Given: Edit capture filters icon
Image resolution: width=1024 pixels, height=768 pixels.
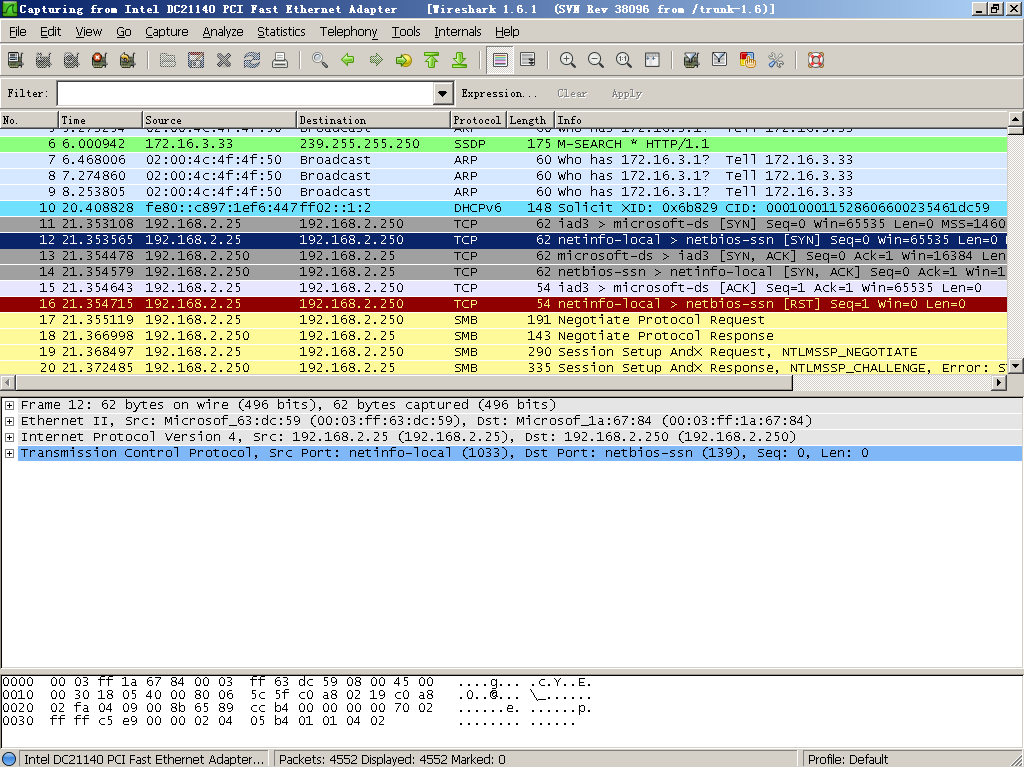Looking at the screenshot, I should [x=692, y=60].
